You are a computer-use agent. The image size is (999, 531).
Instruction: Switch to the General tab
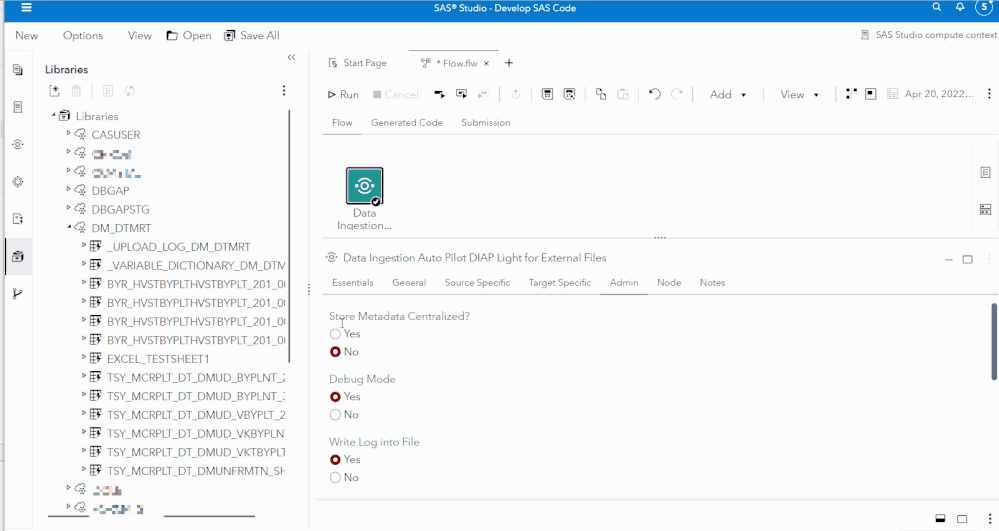pyautogui.click(x=409, y=282)
